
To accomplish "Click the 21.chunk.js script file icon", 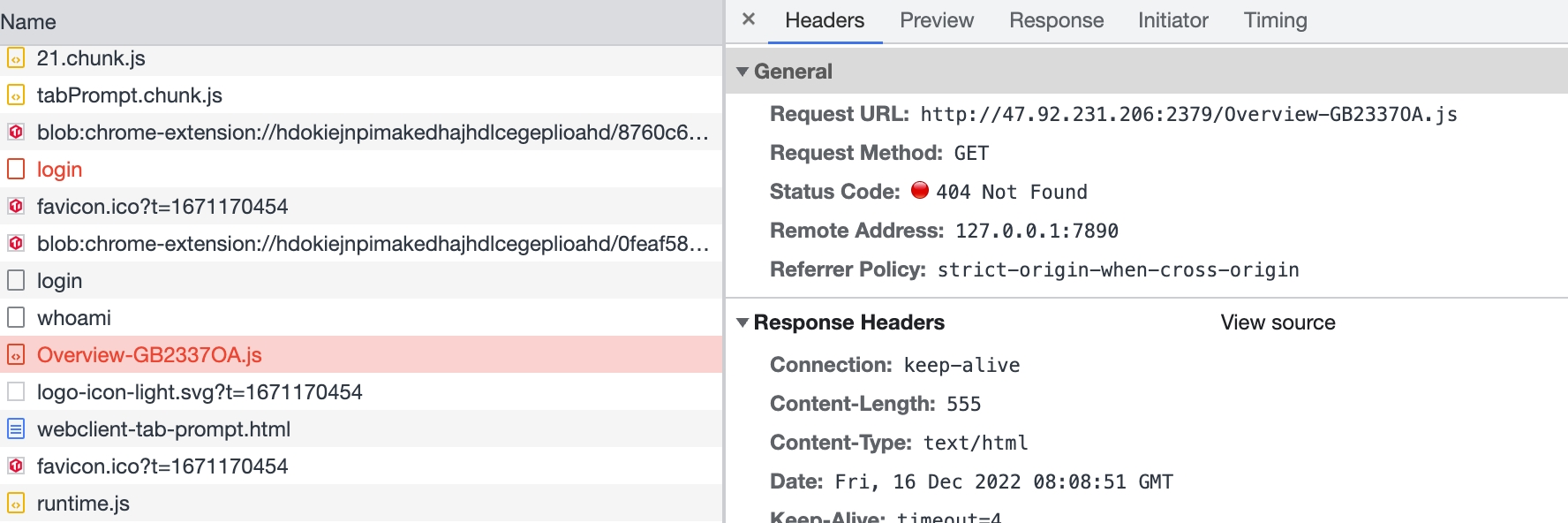I will [x=16, y=59].
